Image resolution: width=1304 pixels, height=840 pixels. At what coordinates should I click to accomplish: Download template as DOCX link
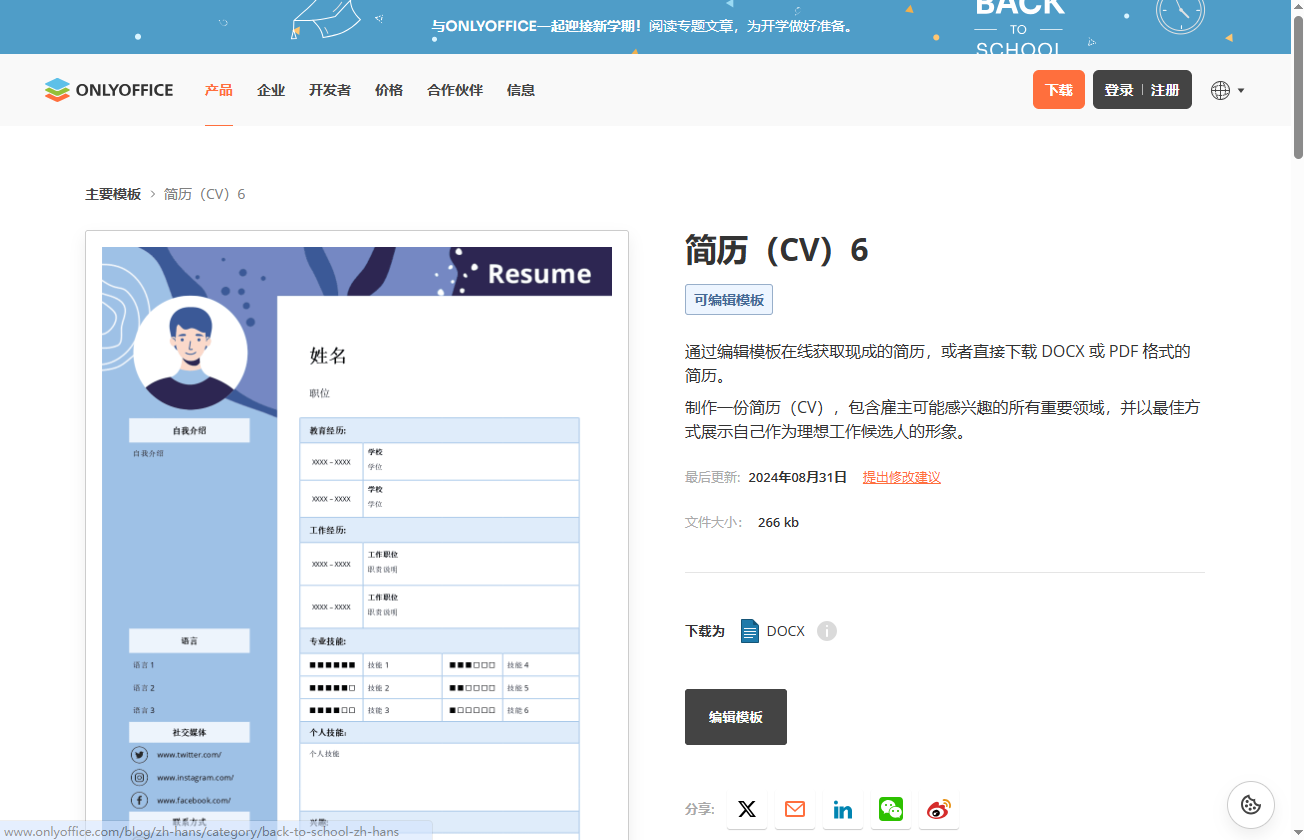coord(773,631)
